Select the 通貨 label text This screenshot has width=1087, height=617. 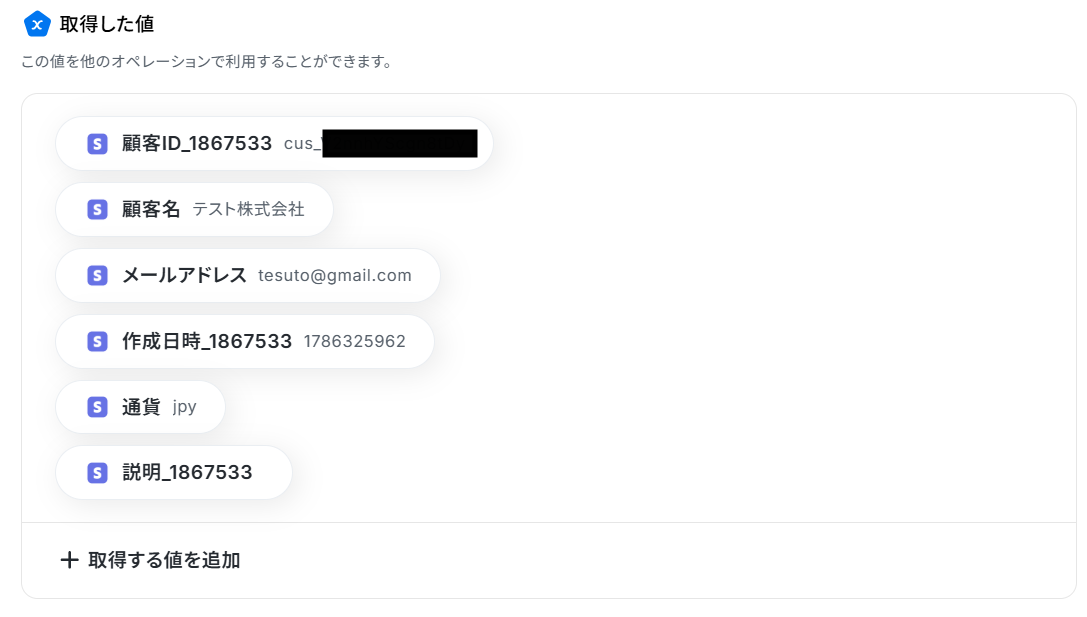[141, 407]
